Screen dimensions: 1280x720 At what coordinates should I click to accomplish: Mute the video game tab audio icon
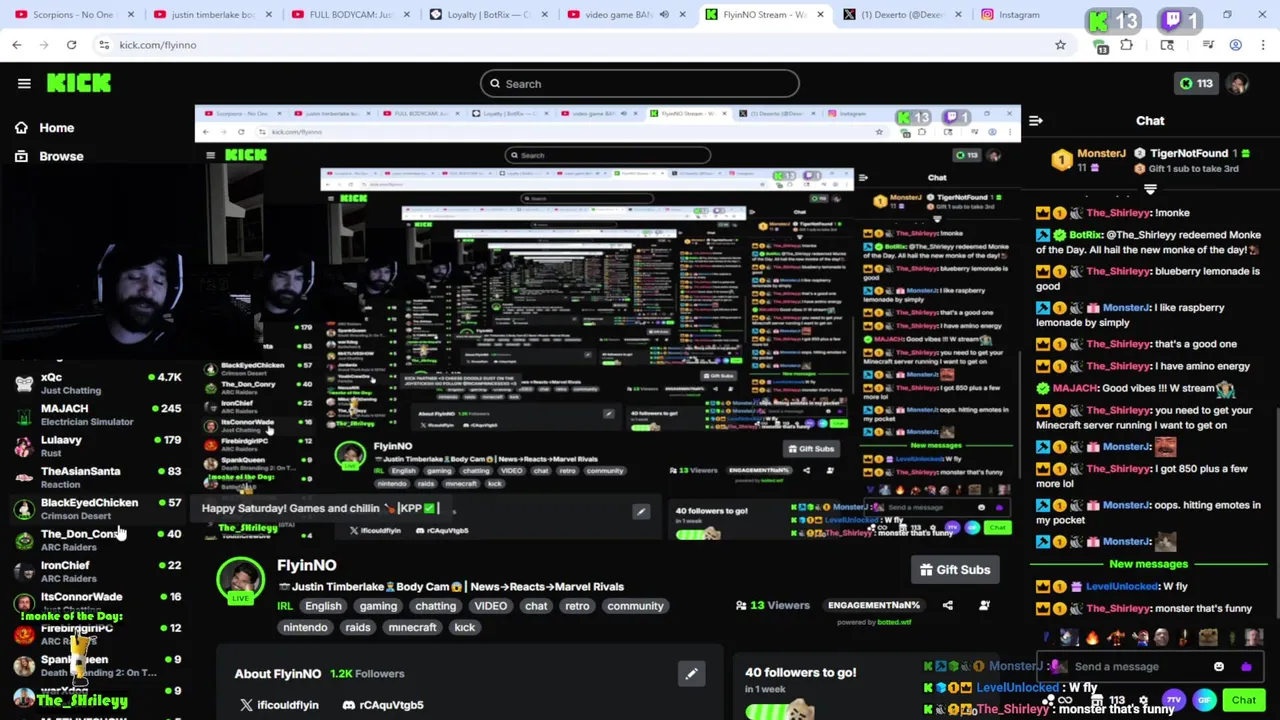point(664,15)
